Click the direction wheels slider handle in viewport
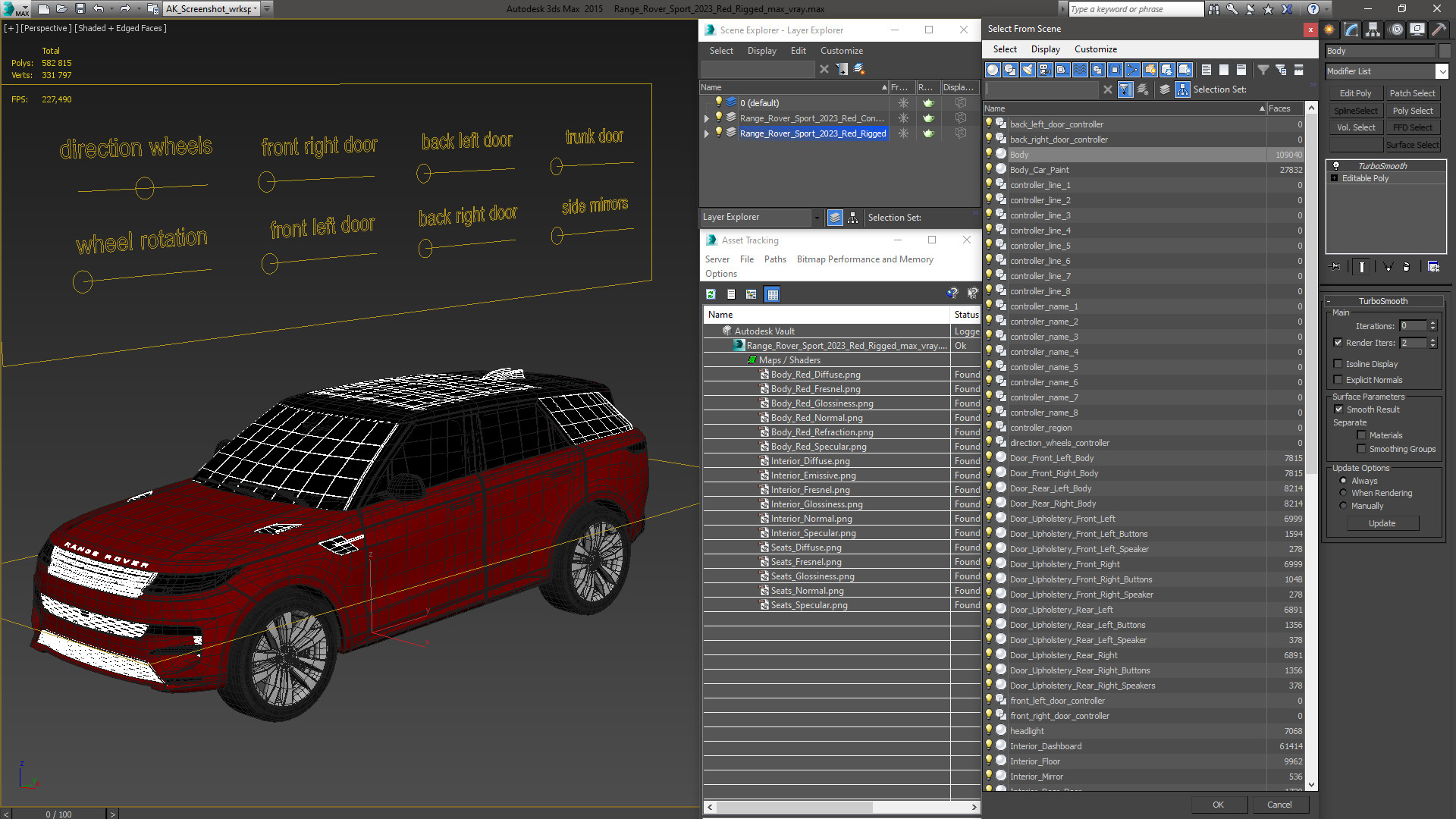The height and width of the screenshot is (819, 1456). [x=144, y=187]
